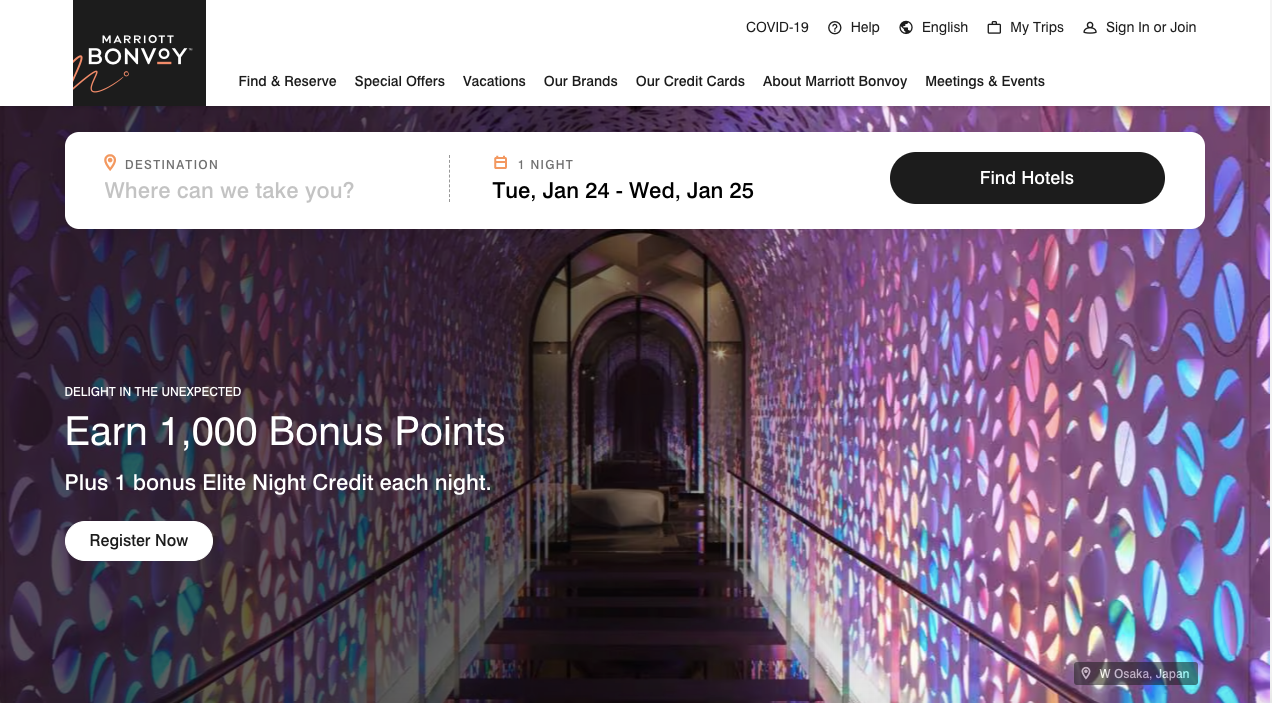Click the COVID-19 link
The height and width of the screenshot is (703, 1272).
click(777, 28)
